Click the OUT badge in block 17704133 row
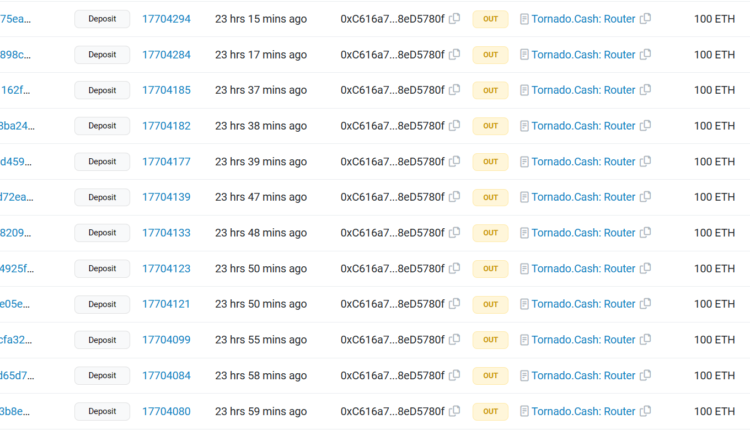This screenshot has height=430, width=750. click(490, 233)
